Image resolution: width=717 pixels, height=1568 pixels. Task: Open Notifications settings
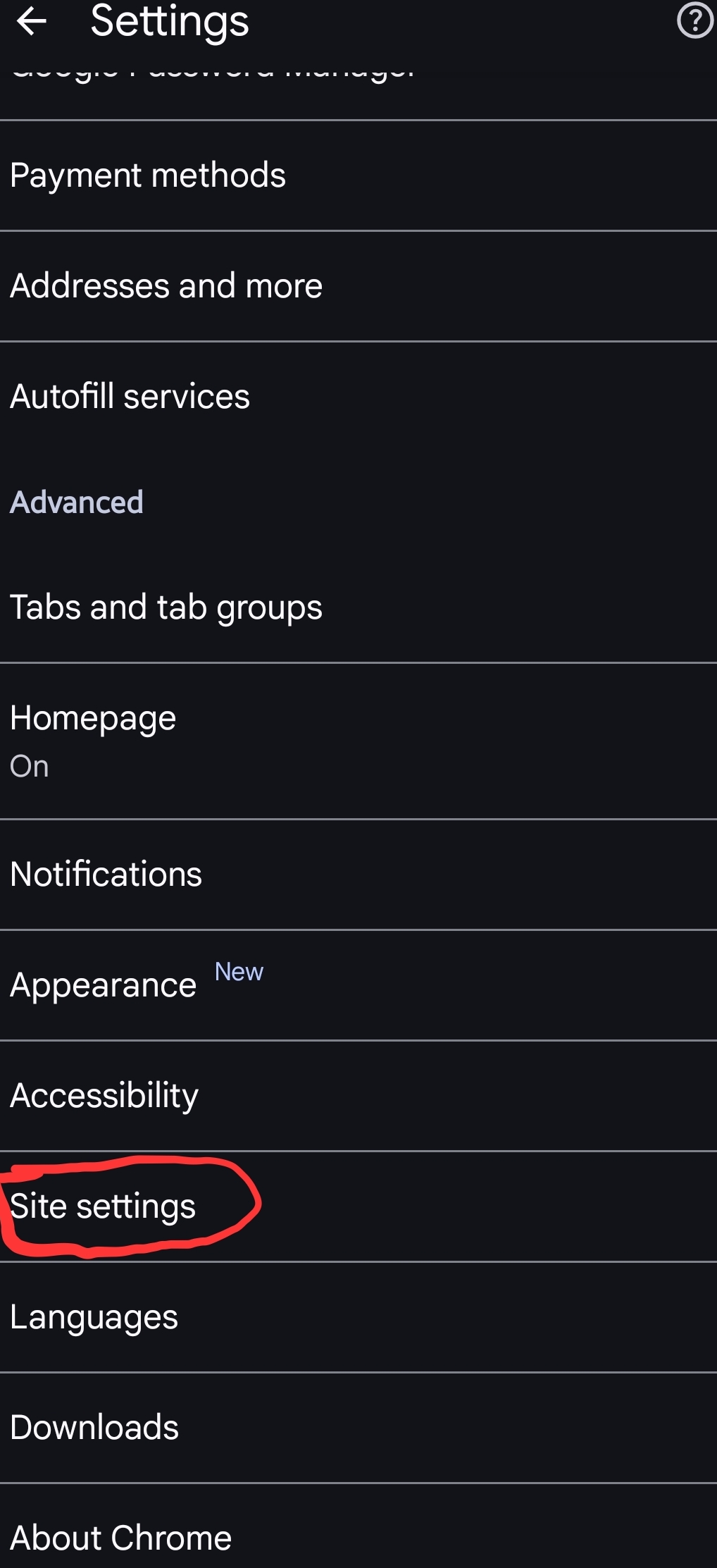point(106,875)
